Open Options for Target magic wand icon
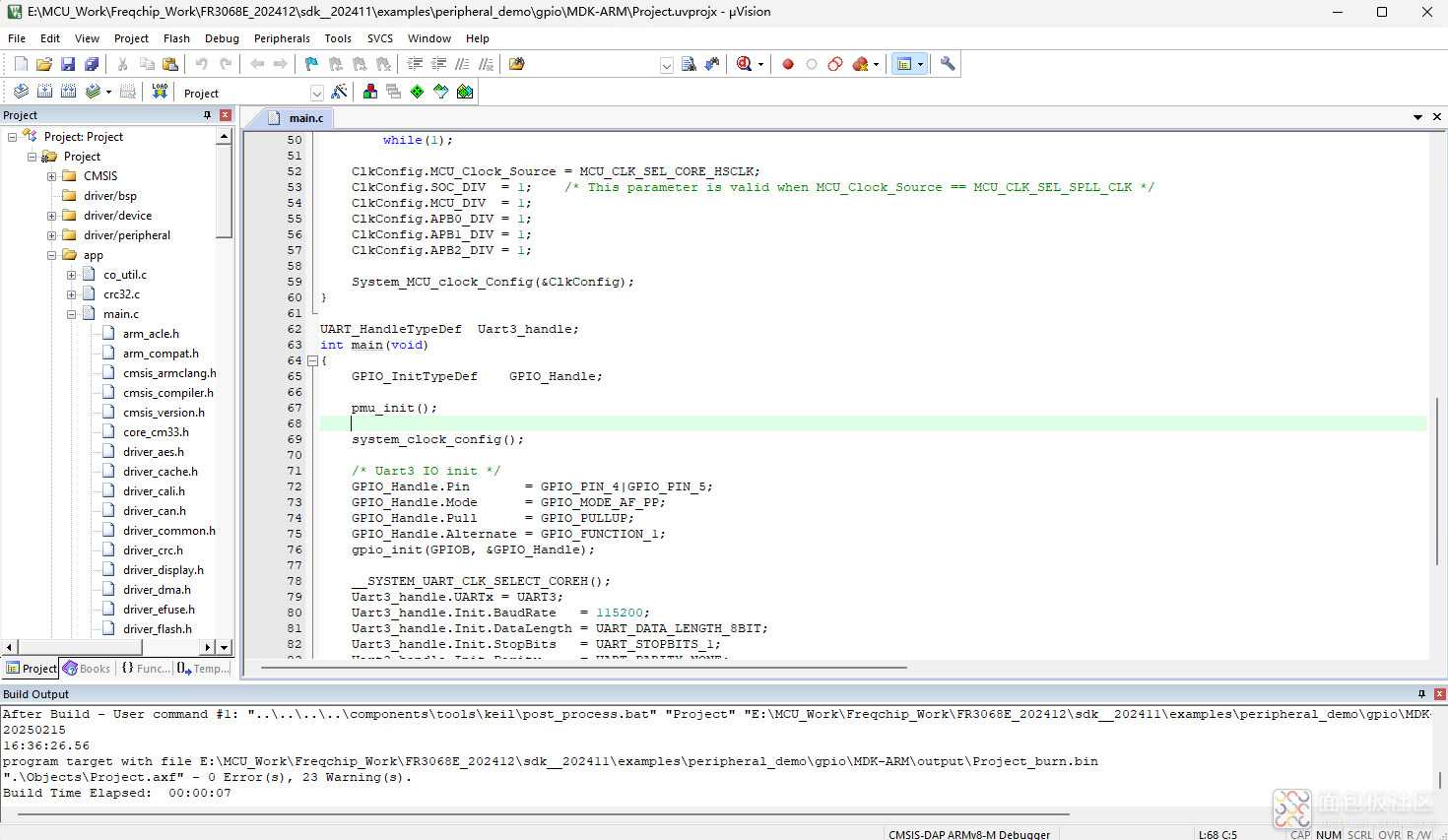 (x=339, y=92)
